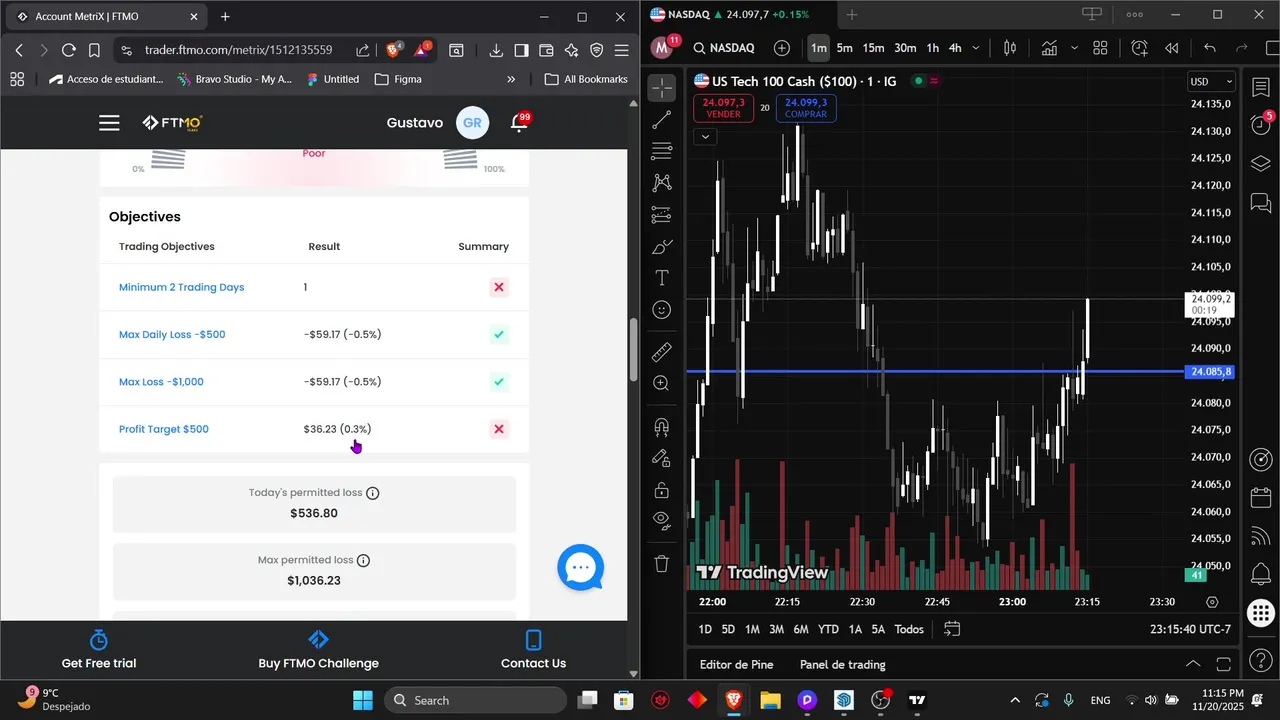Open the indicator templates grid

point(1100,48)
